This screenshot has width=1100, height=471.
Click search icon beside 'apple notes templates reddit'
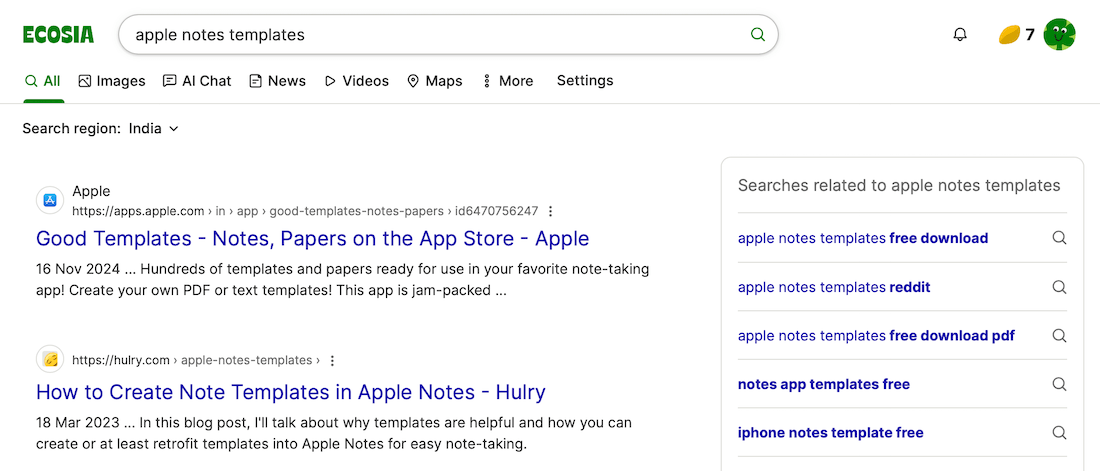pos(1059,287)
